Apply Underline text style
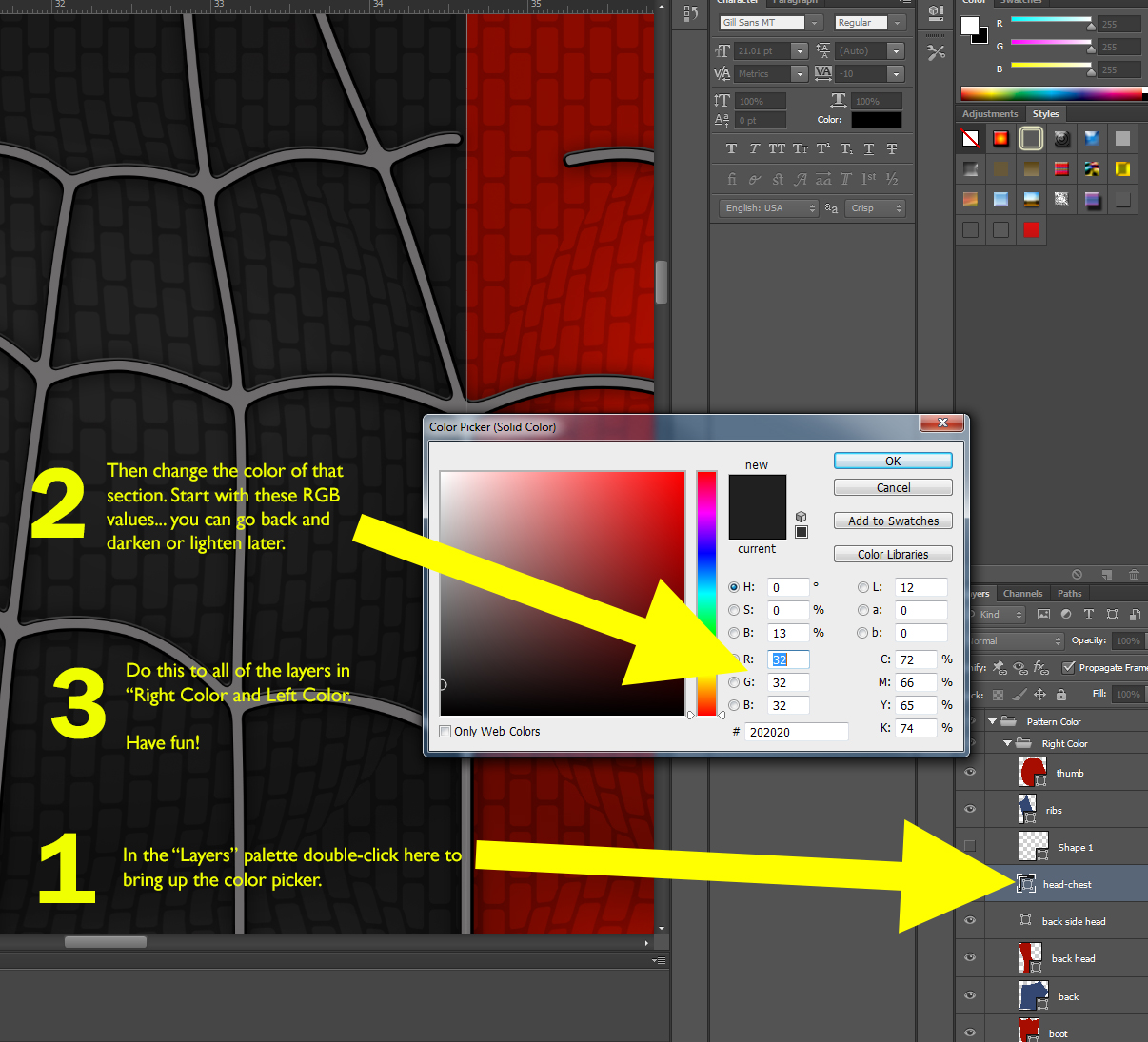This screenshot has width=1148, height=1042. (x=869, y=148)
